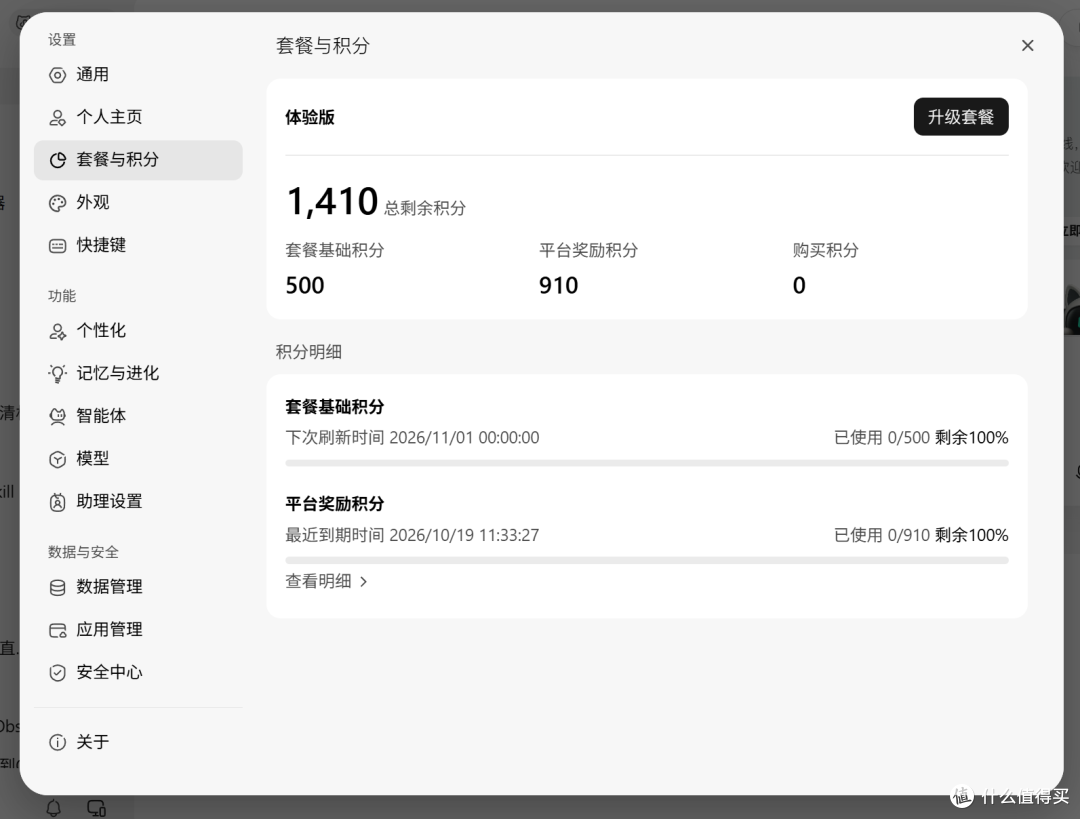Click the 910 reward points value
1080x819 pixels.
tap(559, 286)
